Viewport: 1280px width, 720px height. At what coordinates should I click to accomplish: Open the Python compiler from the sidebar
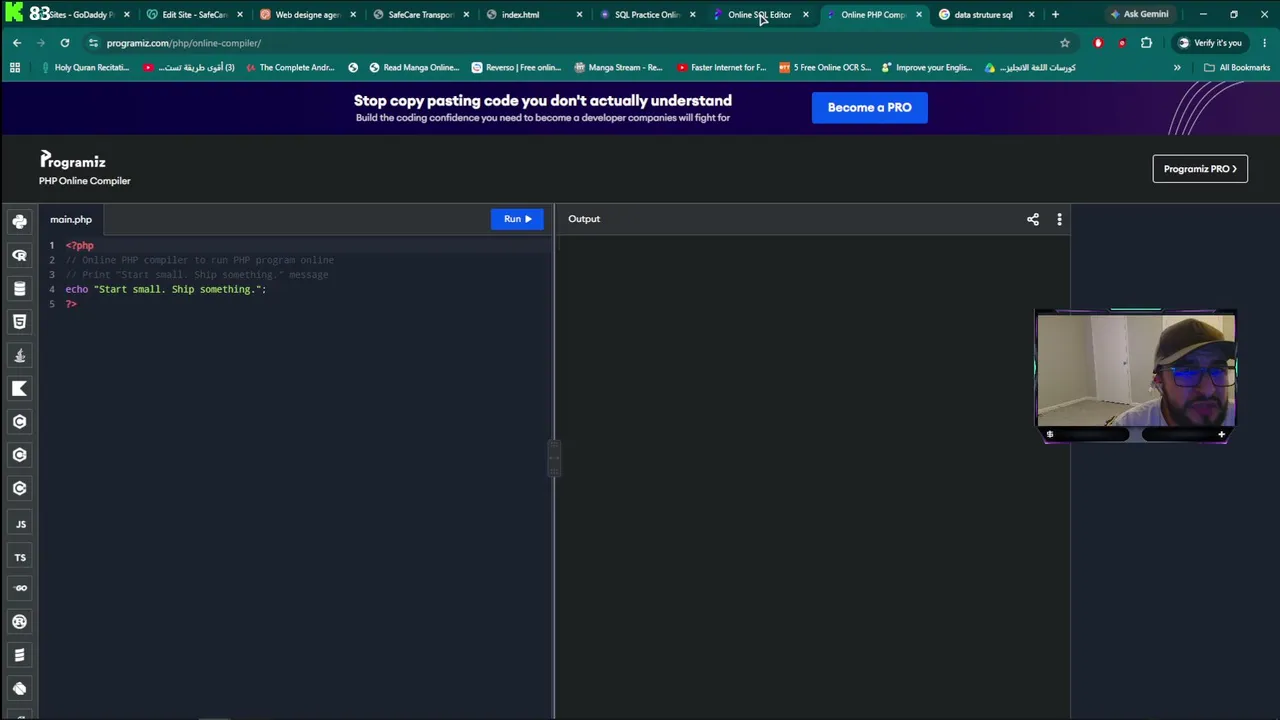(19, 222)
